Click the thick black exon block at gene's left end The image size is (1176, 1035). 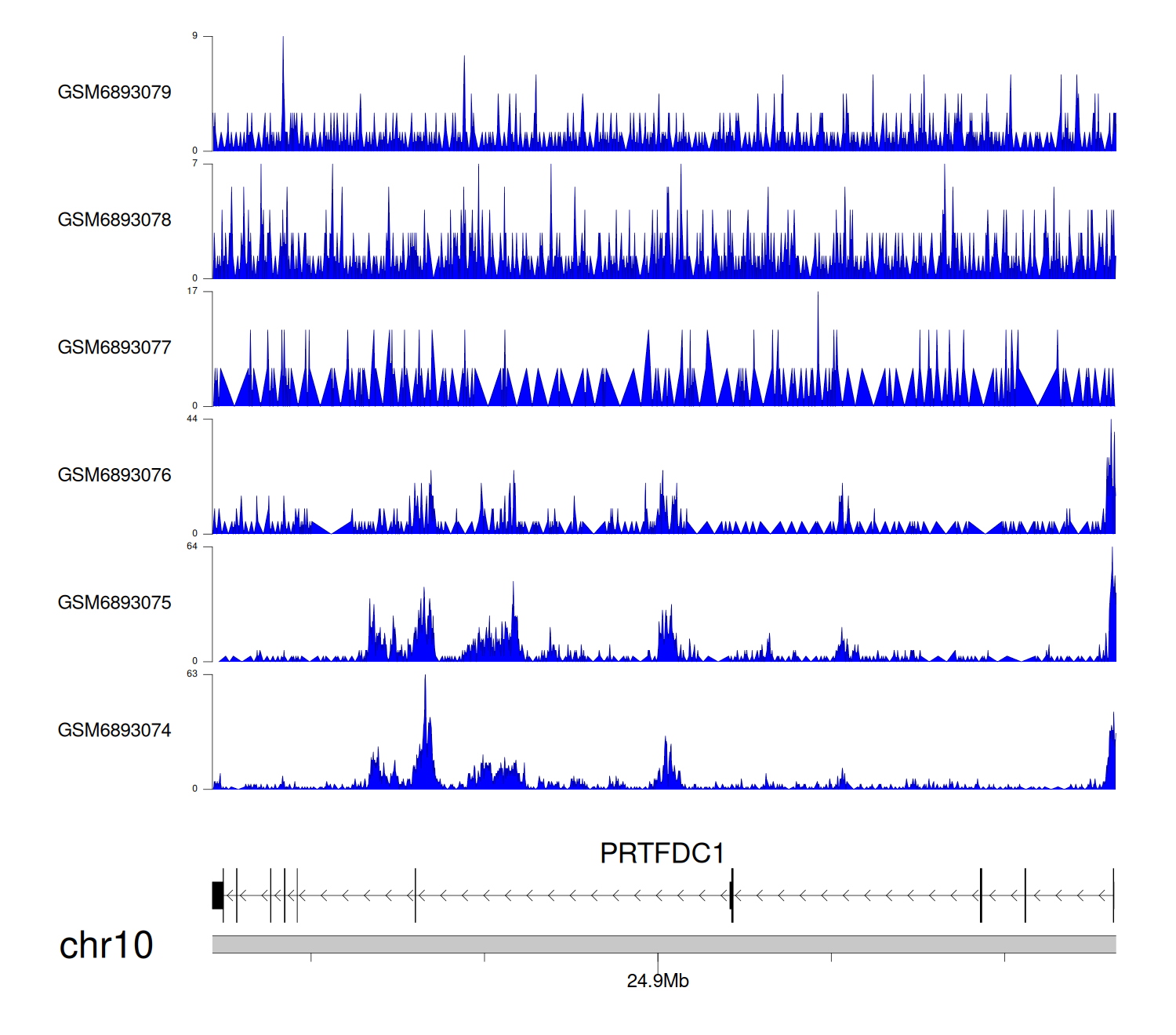218,895
